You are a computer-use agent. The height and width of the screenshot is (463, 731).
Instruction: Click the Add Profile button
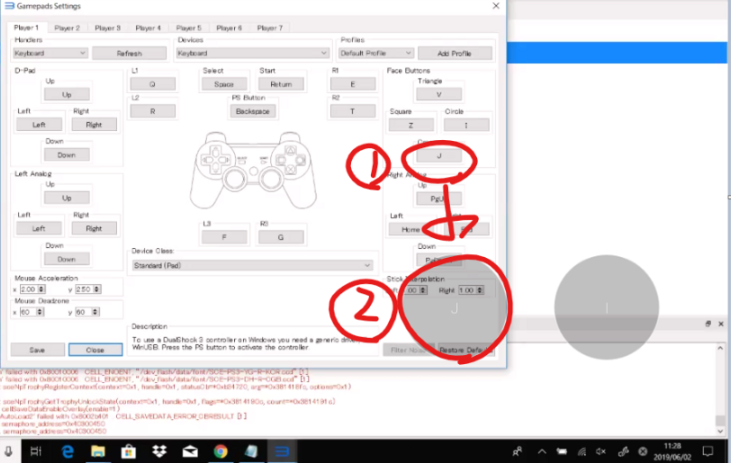pos(455,53)
